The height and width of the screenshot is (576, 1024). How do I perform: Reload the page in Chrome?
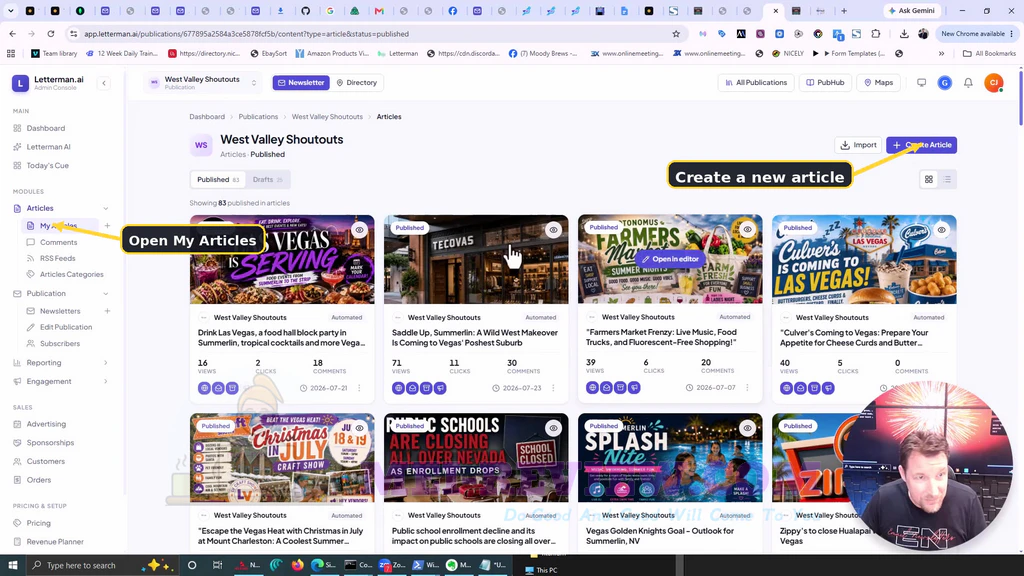pyautogui.click(x=50, y=34)
